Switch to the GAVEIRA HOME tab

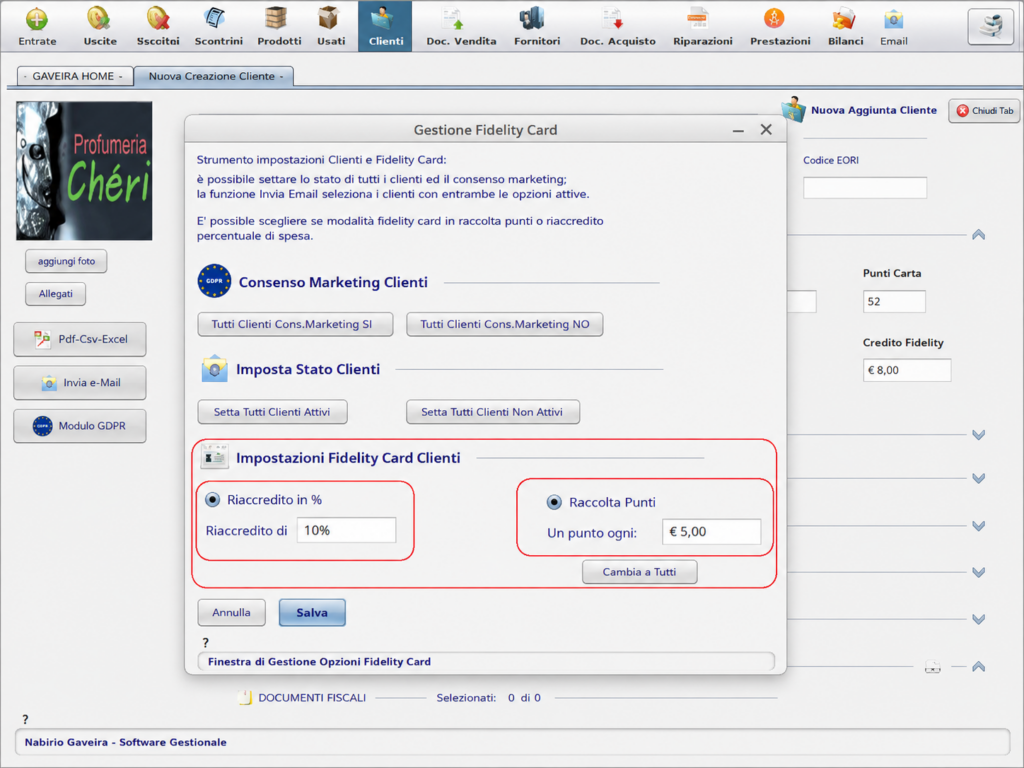click(x=74, y=76)
